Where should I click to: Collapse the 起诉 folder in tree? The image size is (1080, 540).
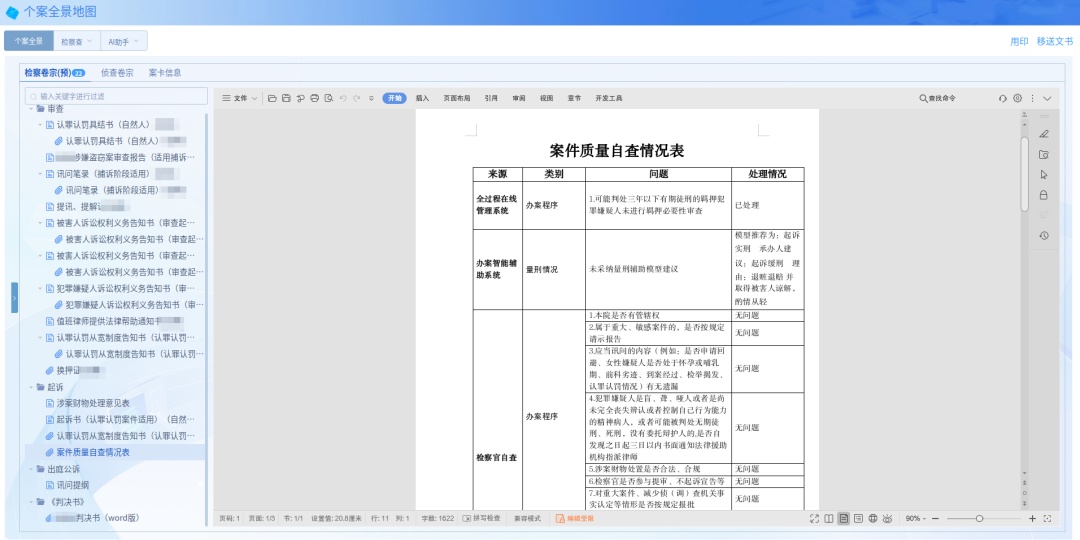31,387
